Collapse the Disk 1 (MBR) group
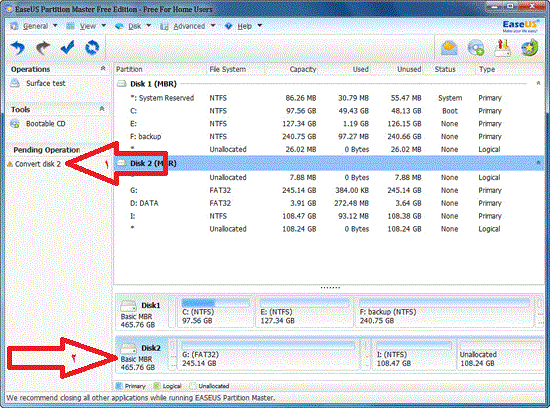This screenshot has width=550, height=408. click(538, 83)
